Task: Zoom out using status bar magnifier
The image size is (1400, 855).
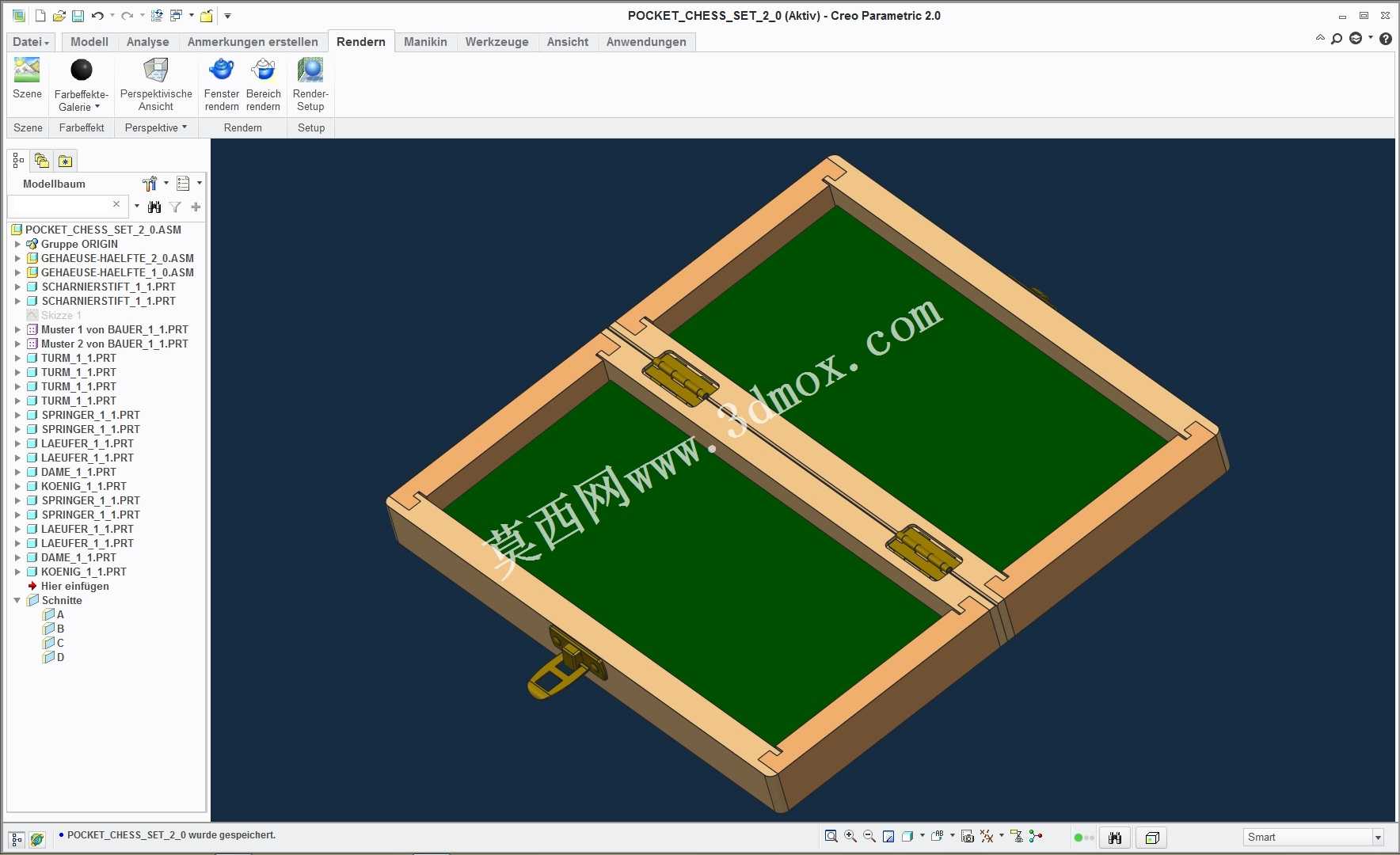Action: (x=869, y=836)
